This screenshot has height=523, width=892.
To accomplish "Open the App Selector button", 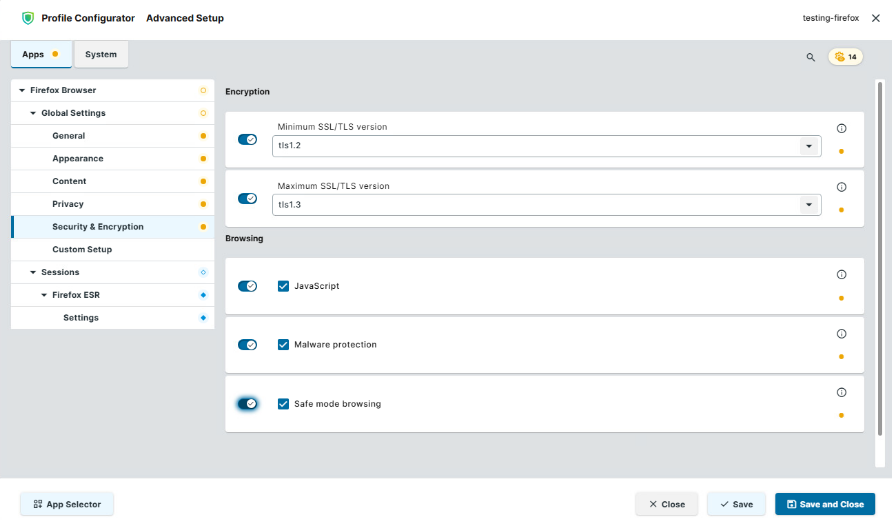I will click(67, 504).
